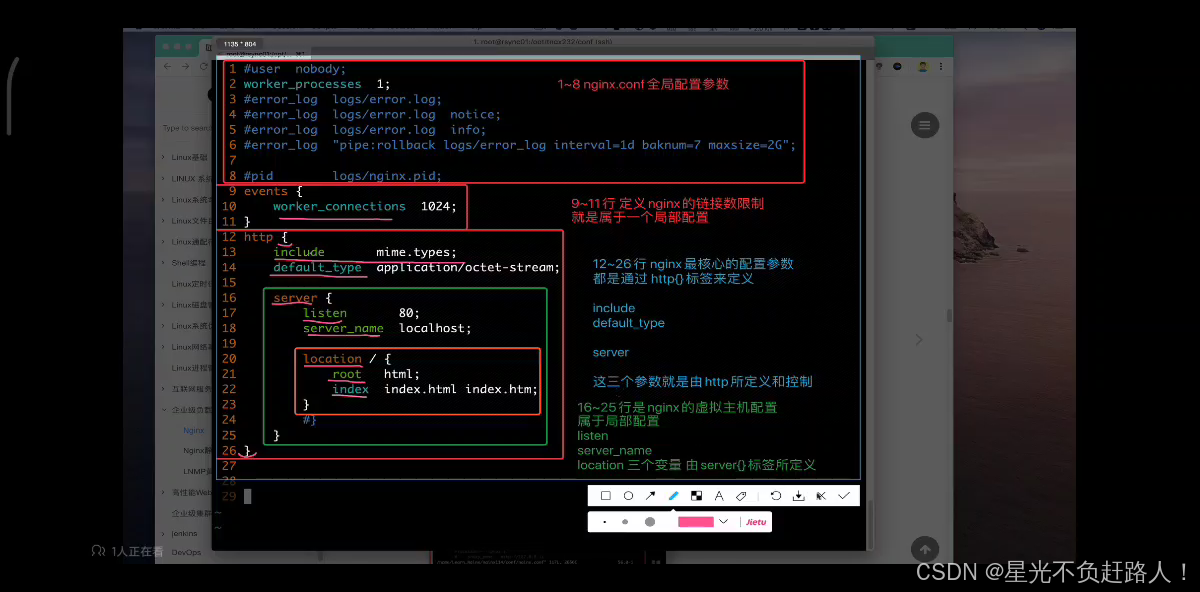Click next-page chevron on right side
Screen dimensions: 1200x592
[x=920, y=340]
